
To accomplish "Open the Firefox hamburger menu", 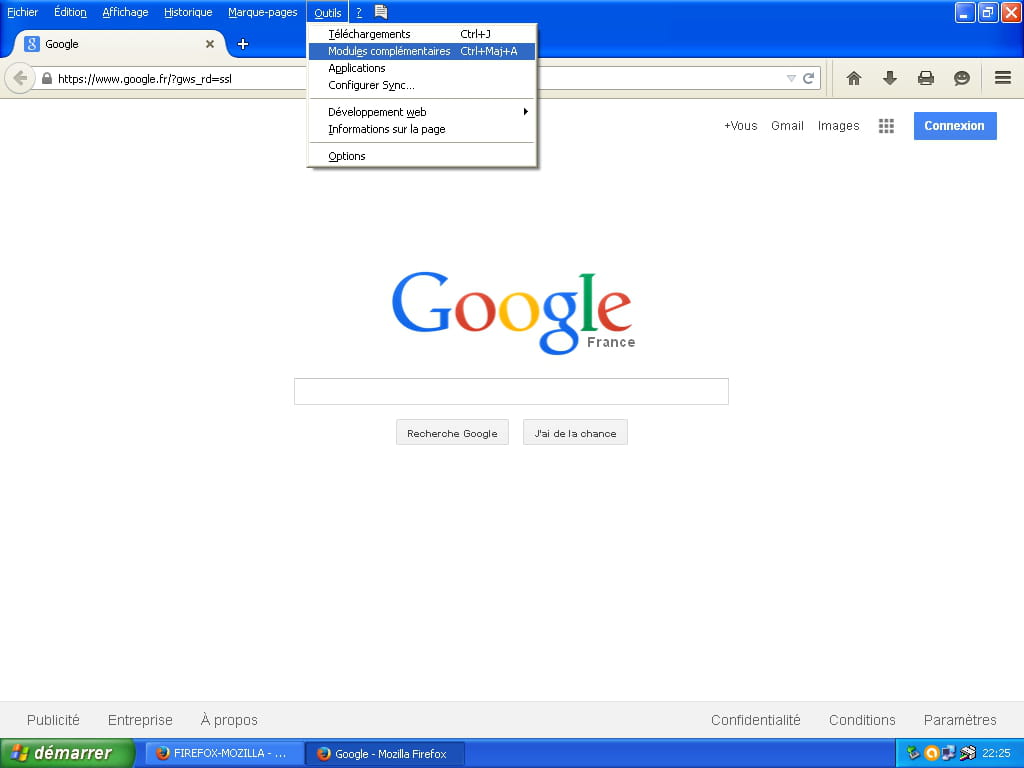I will click(x=1002, y=78).
